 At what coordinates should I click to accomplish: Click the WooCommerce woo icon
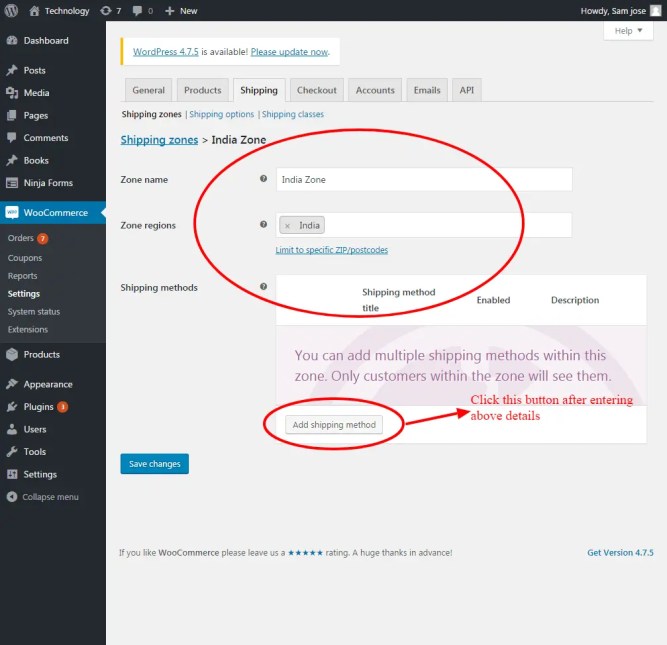click(12, 212)
